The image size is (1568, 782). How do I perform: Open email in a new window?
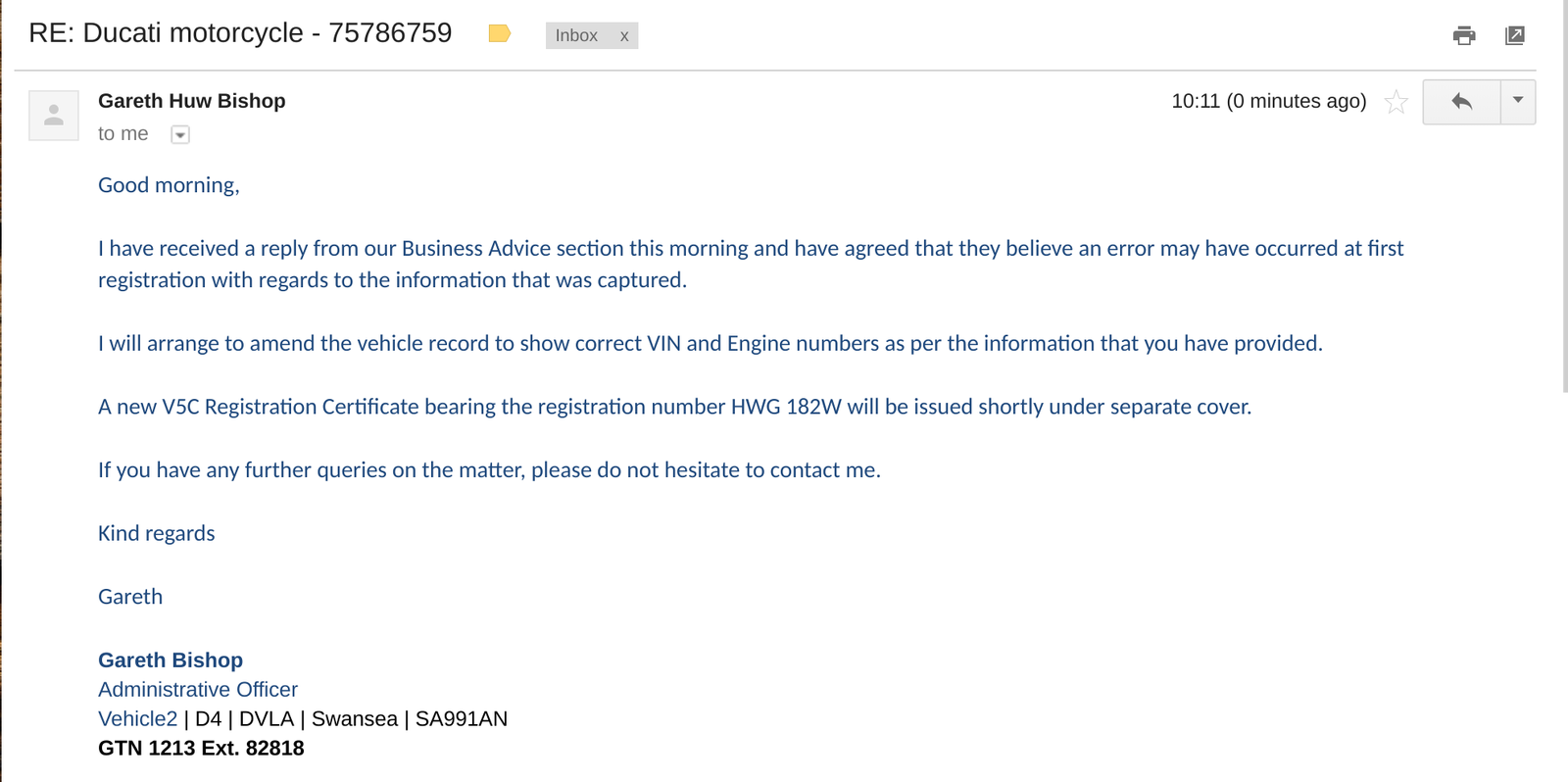point(1514,36)
